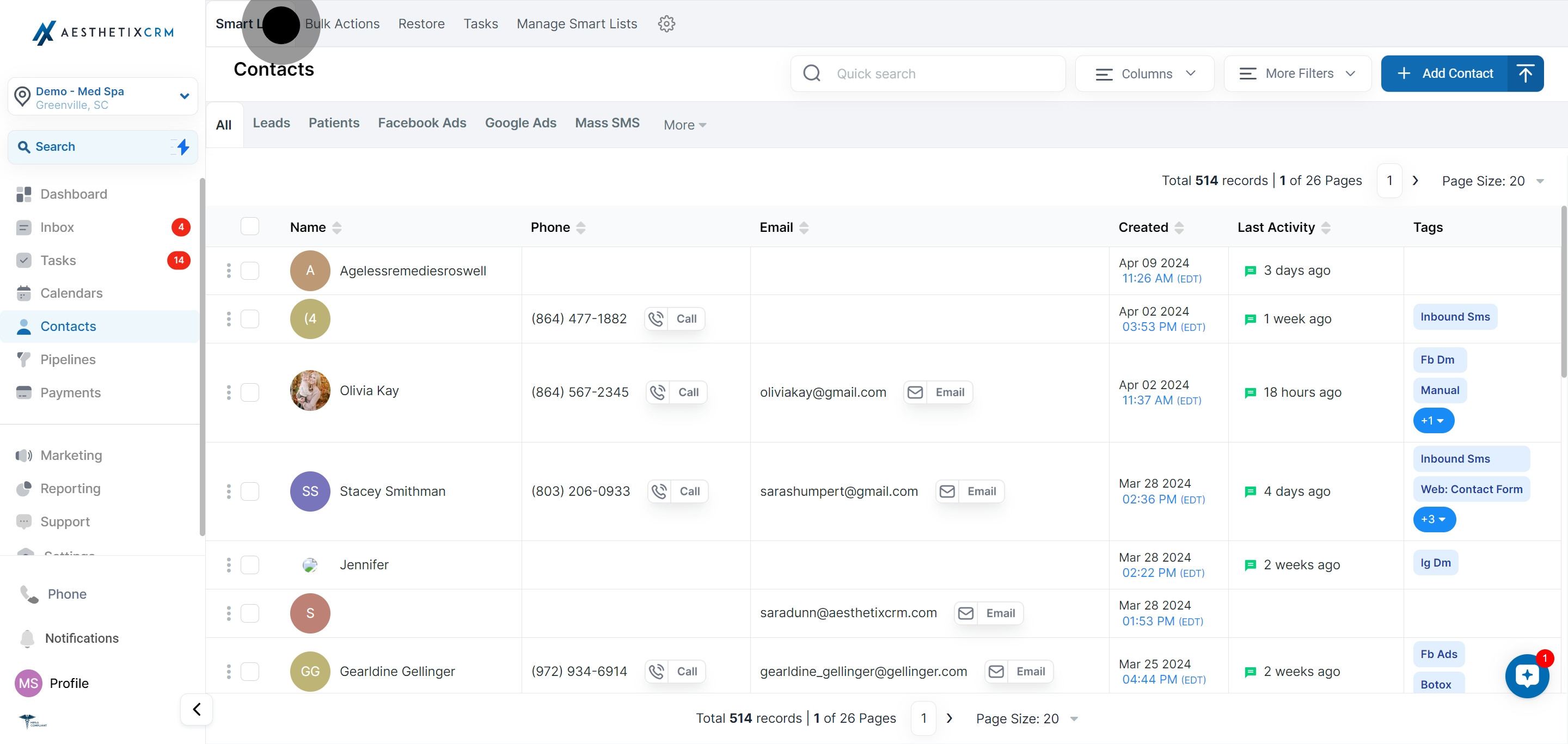The height and width of the screenshot is (744, 1568).
Task: Click the lightning bolt quick action icon
Action: (182, 146)
